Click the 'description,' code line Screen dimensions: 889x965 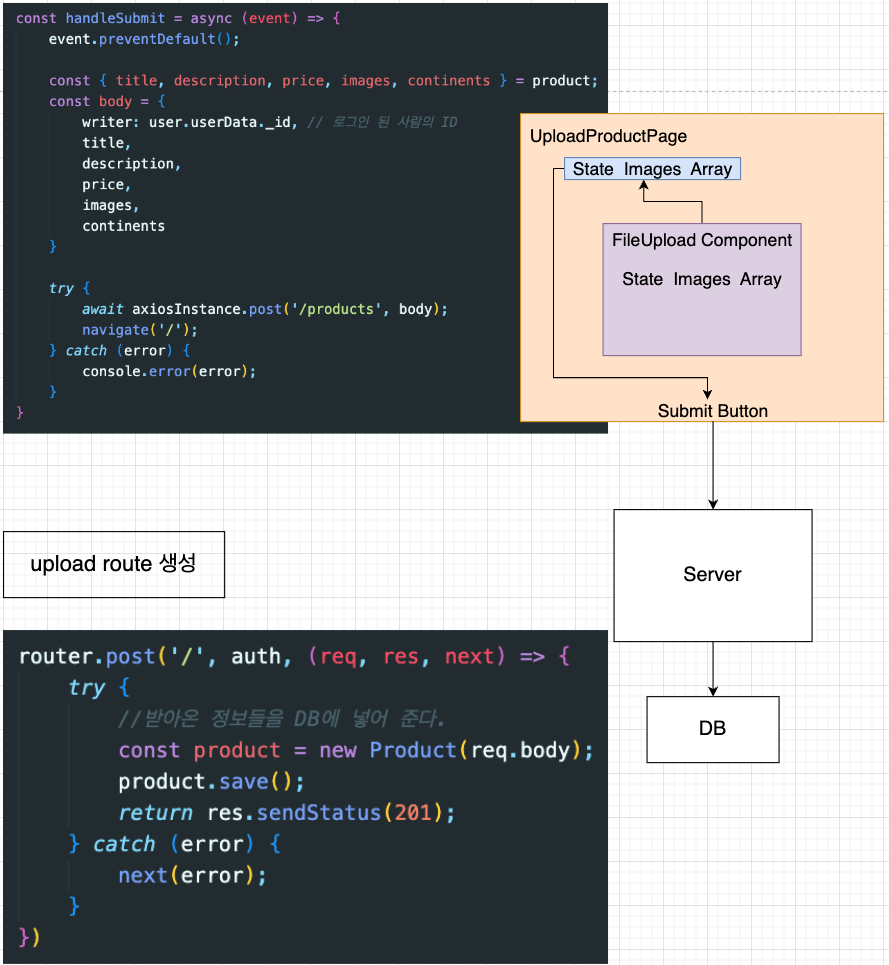(x=131, y=164)
